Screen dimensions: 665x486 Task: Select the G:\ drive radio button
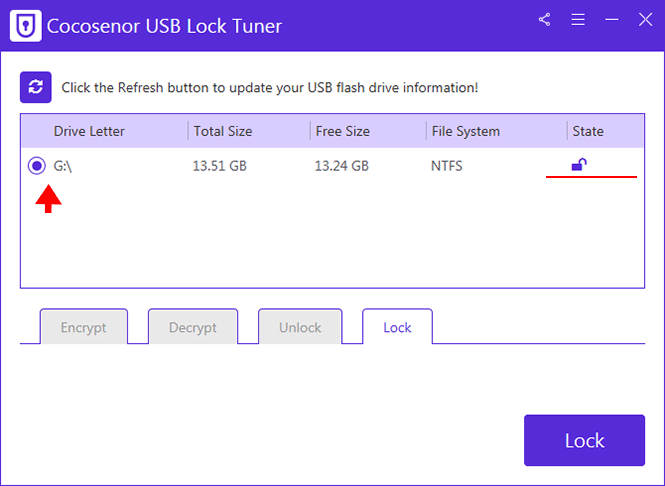(37, 165)
